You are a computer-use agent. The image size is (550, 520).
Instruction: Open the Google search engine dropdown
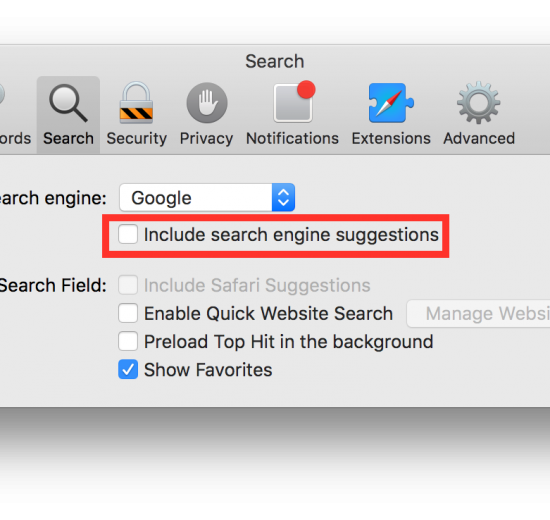click(207, 198)
